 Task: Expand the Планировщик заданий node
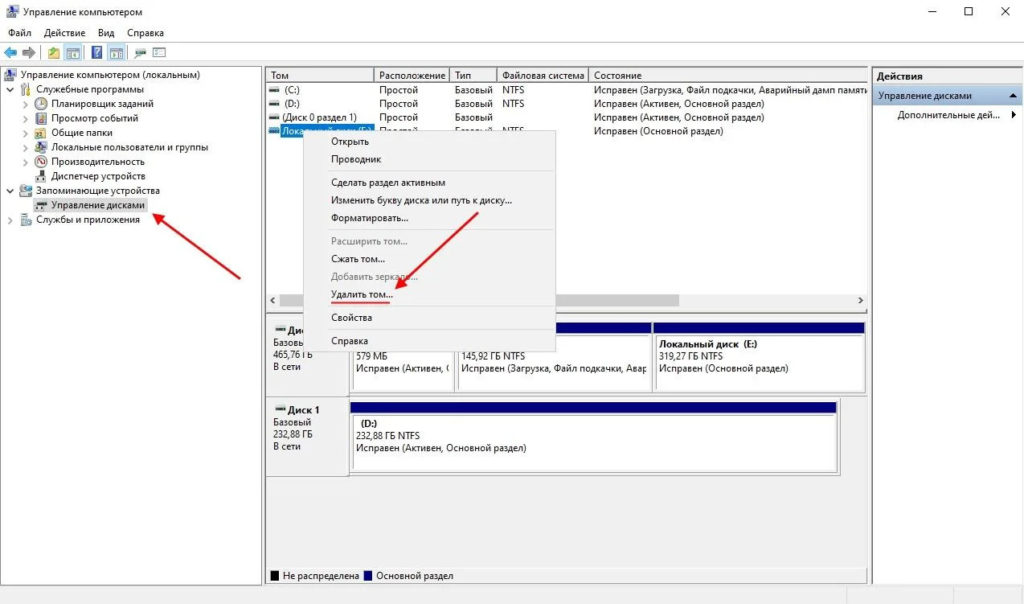click(25, 104)
